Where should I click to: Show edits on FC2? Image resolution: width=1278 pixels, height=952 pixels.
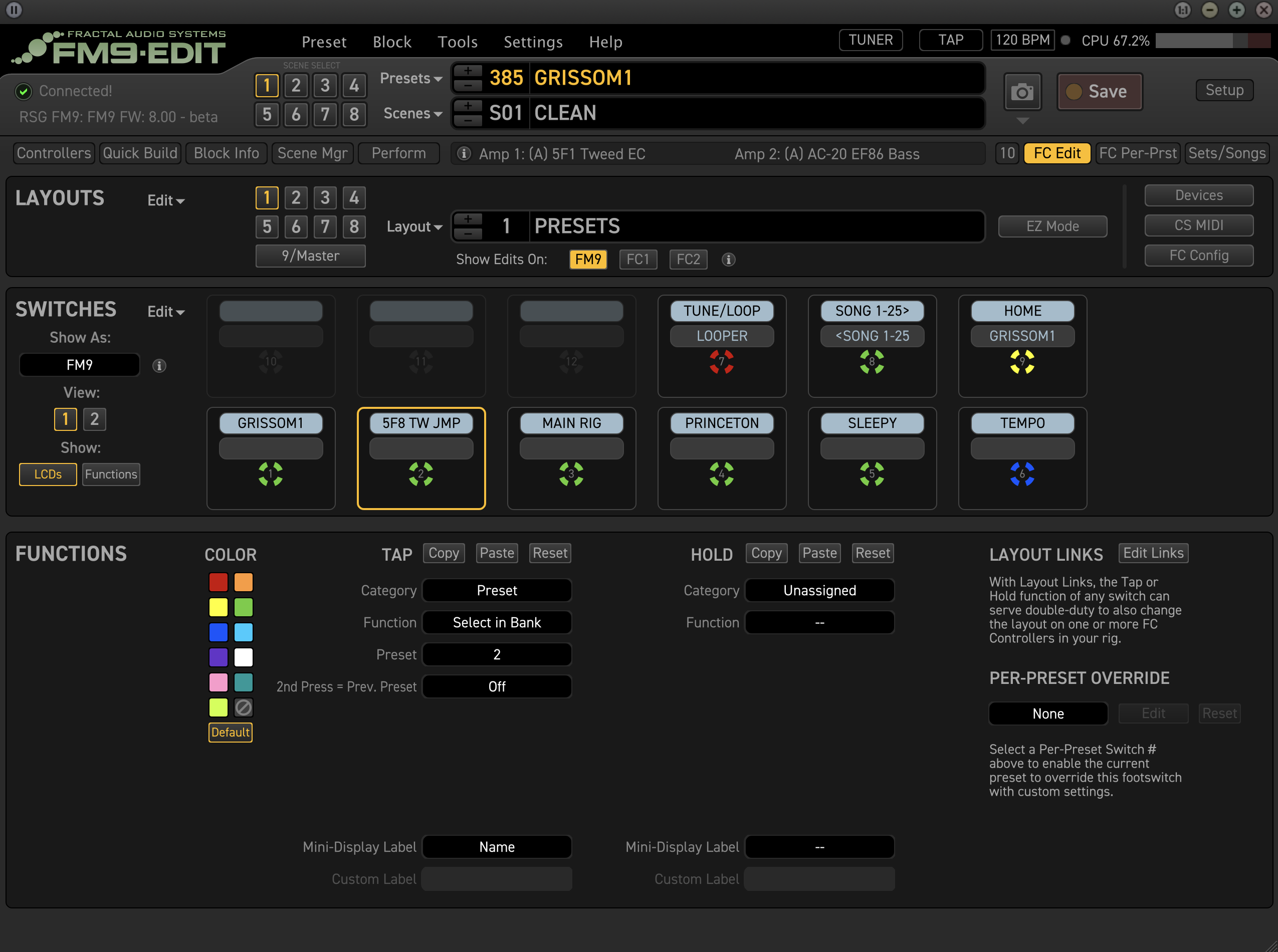coord(688,260)
